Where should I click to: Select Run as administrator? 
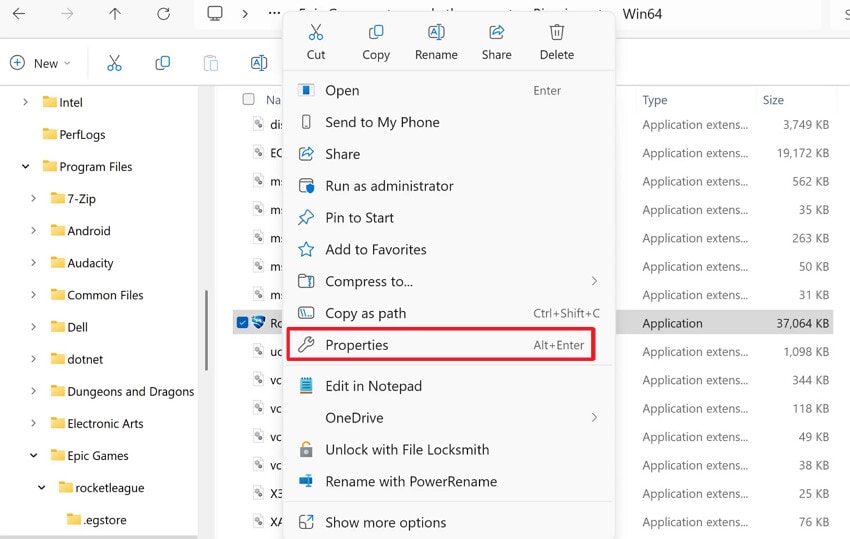(x=449, y=185)
